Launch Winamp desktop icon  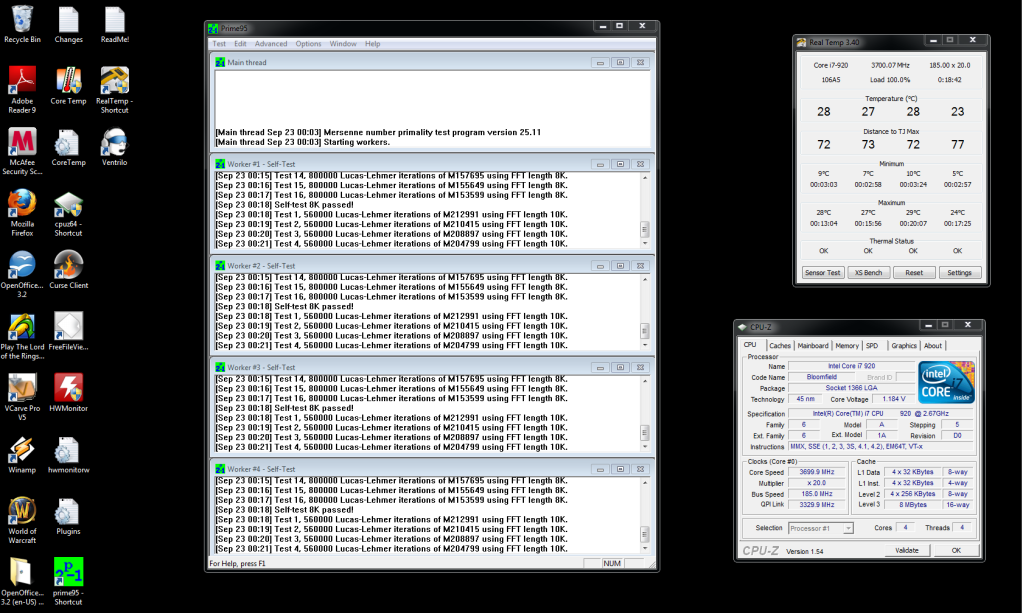tap(22, 454)
